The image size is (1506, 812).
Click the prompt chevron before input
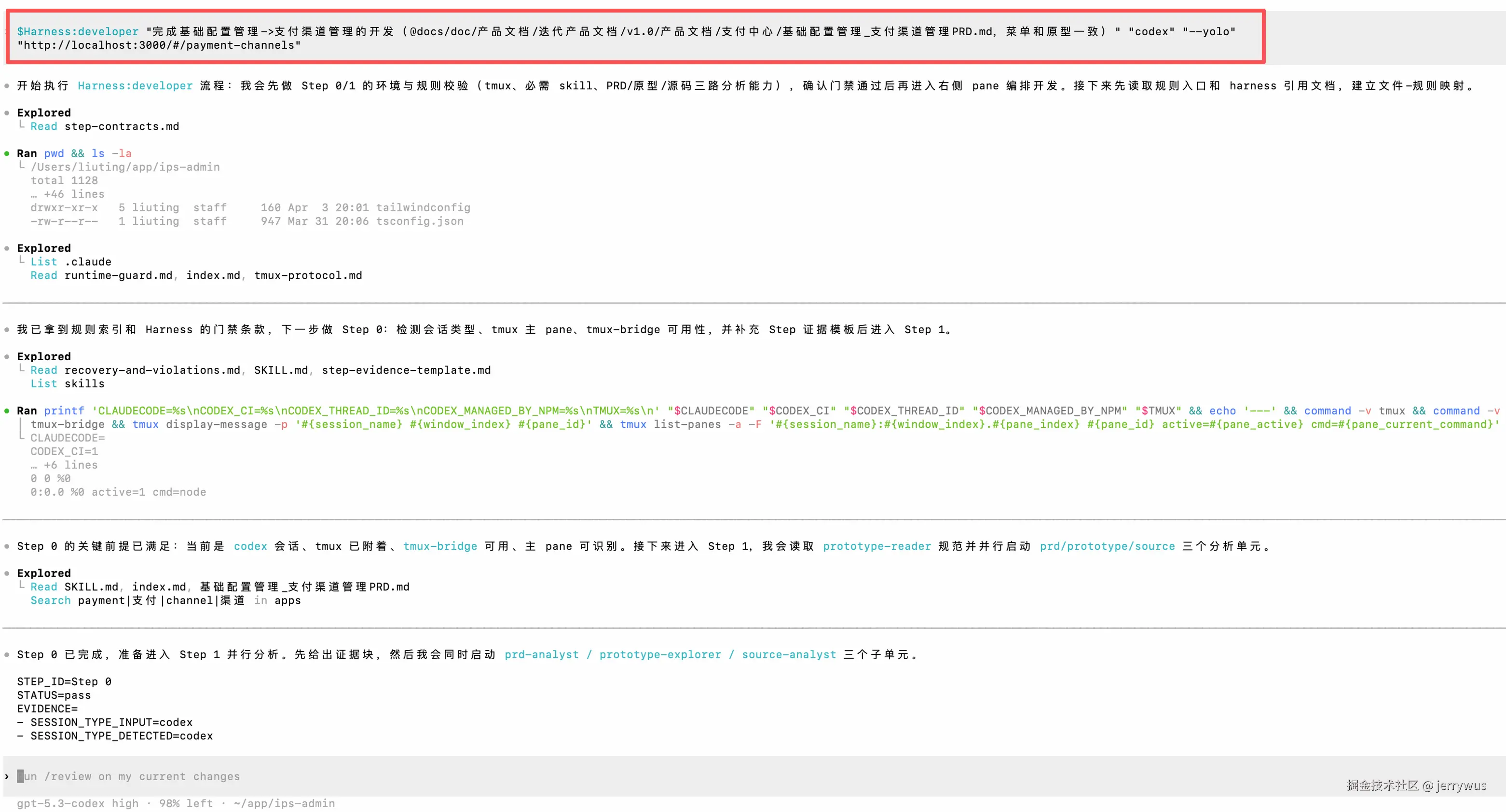6,776
